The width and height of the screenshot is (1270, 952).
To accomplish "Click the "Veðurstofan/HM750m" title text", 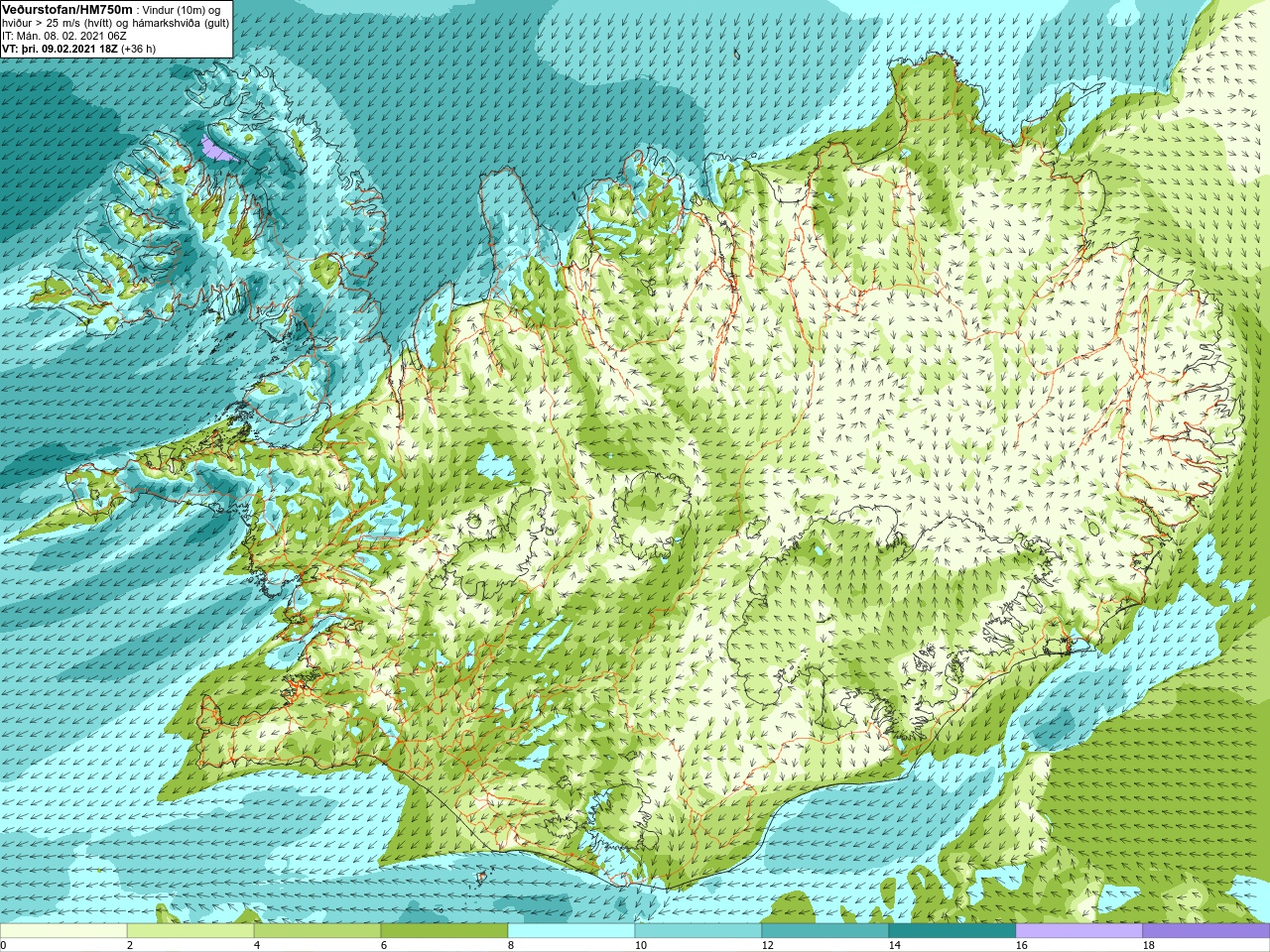I will (x=66, y=9).
